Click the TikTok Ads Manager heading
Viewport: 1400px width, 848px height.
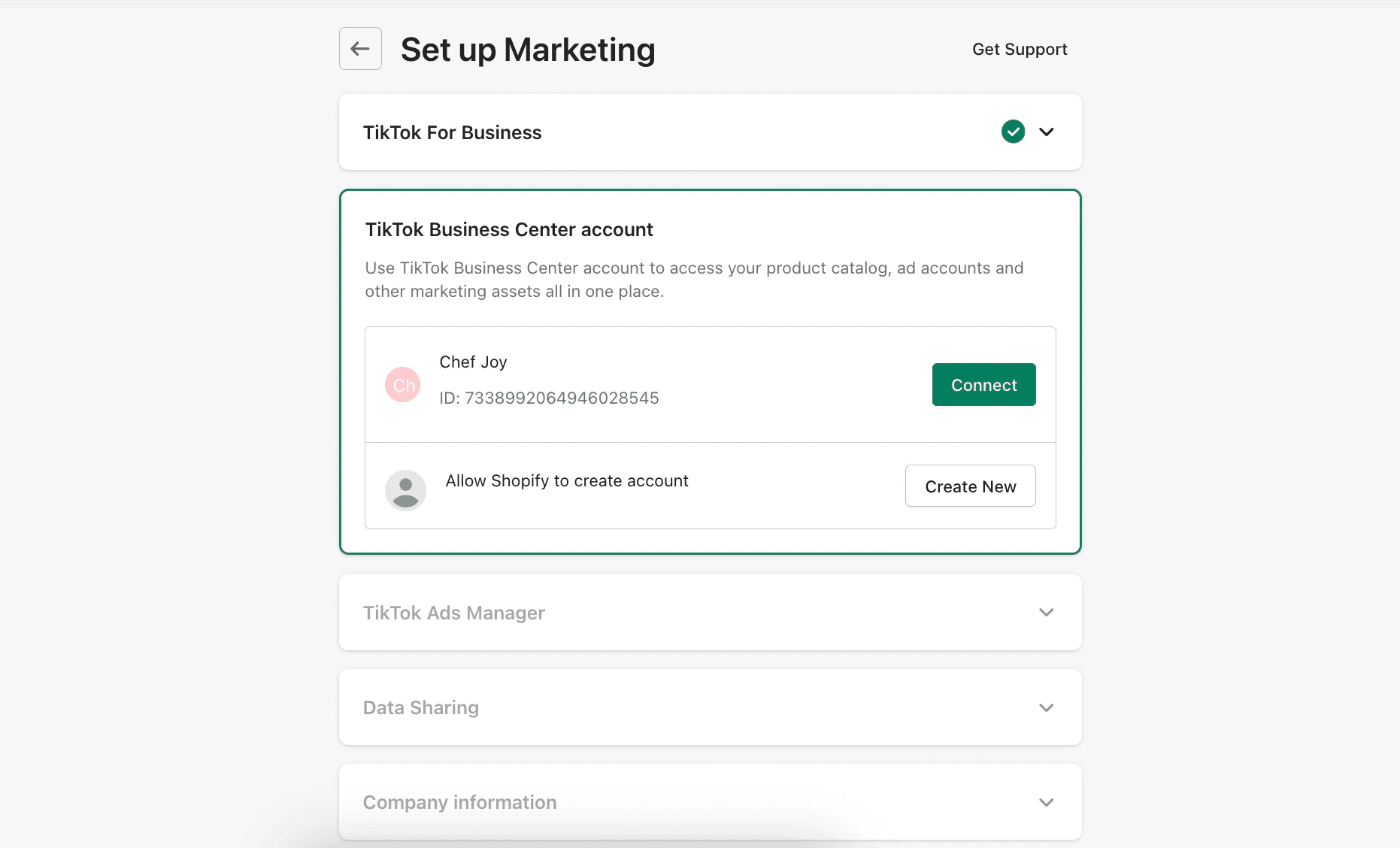tap(453, 613)
